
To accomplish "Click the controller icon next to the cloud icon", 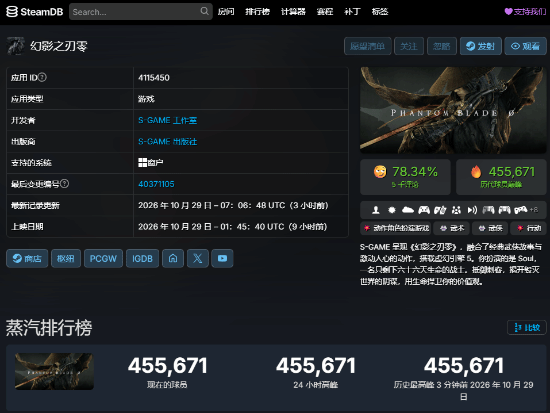I will [x=424, y=210].
